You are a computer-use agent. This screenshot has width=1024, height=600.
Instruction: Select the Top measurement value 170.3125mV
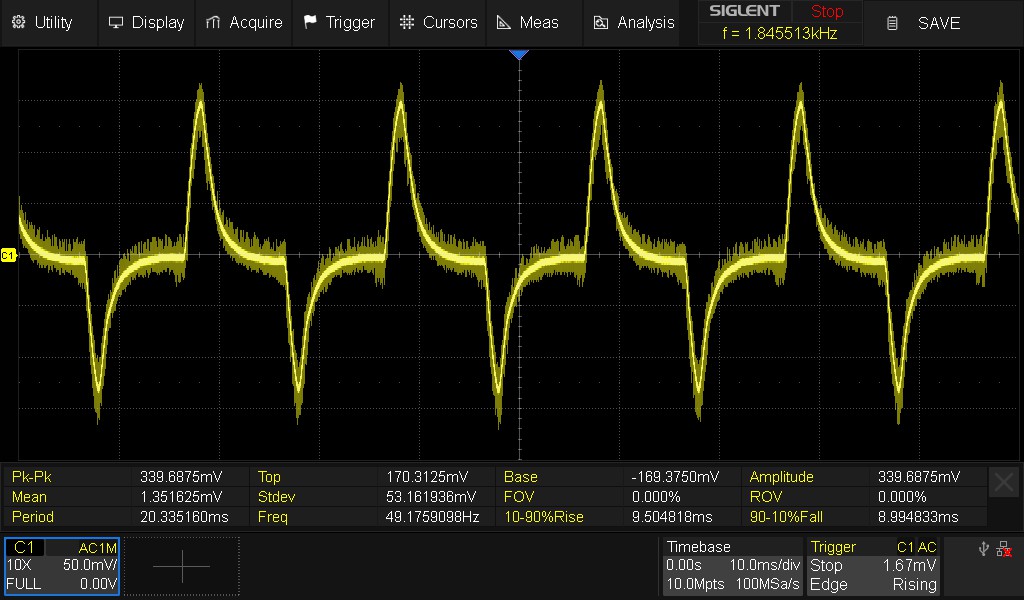pyautogui.click(x=427, y=477)
